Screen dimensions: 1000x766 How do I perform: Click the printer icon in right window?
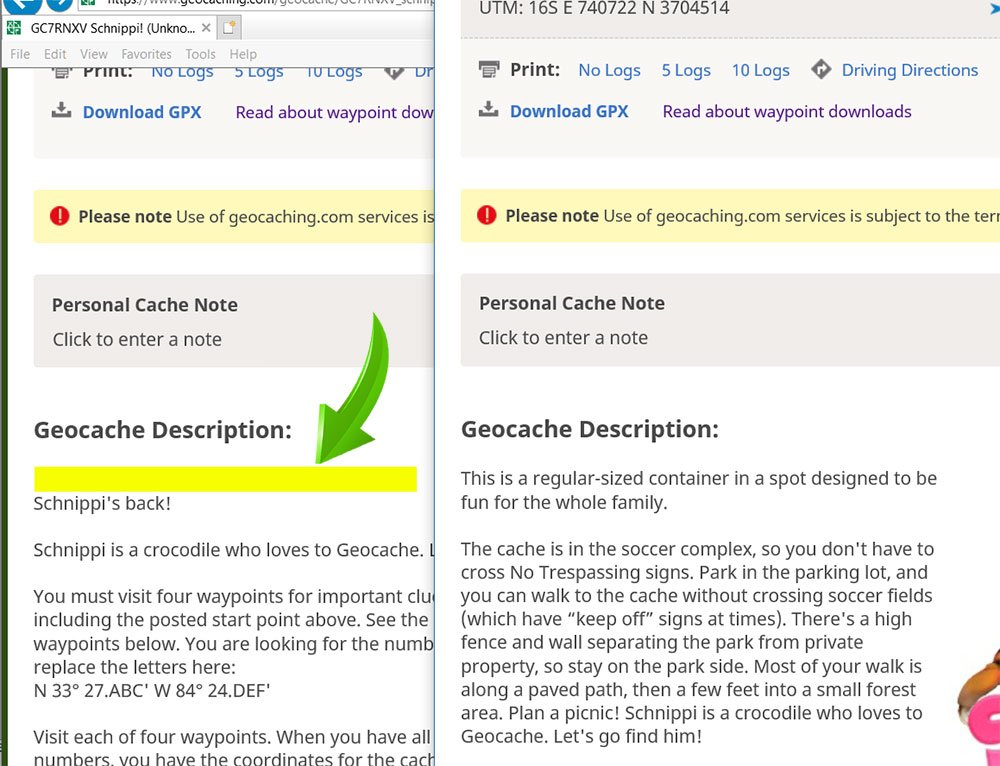(x=489, y=69)
